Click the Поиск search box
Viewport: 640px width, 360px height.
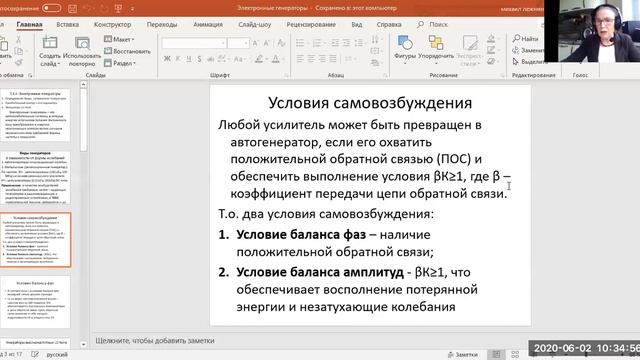(433, 24)
